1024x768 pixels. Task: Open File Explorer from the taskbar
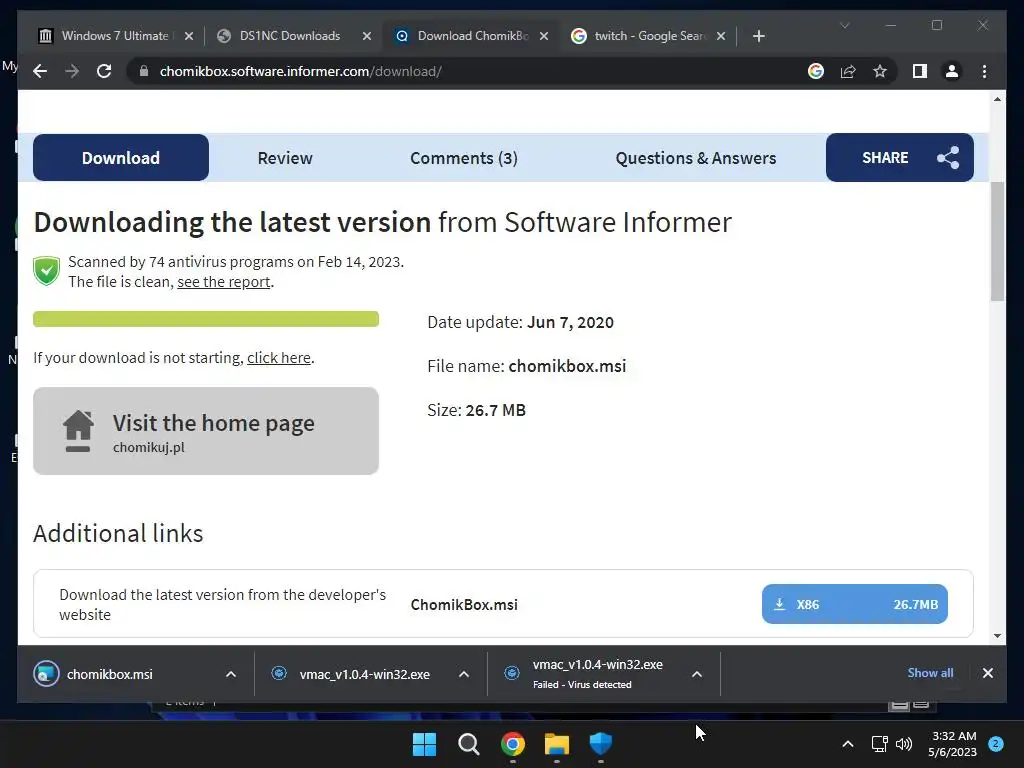557,744
